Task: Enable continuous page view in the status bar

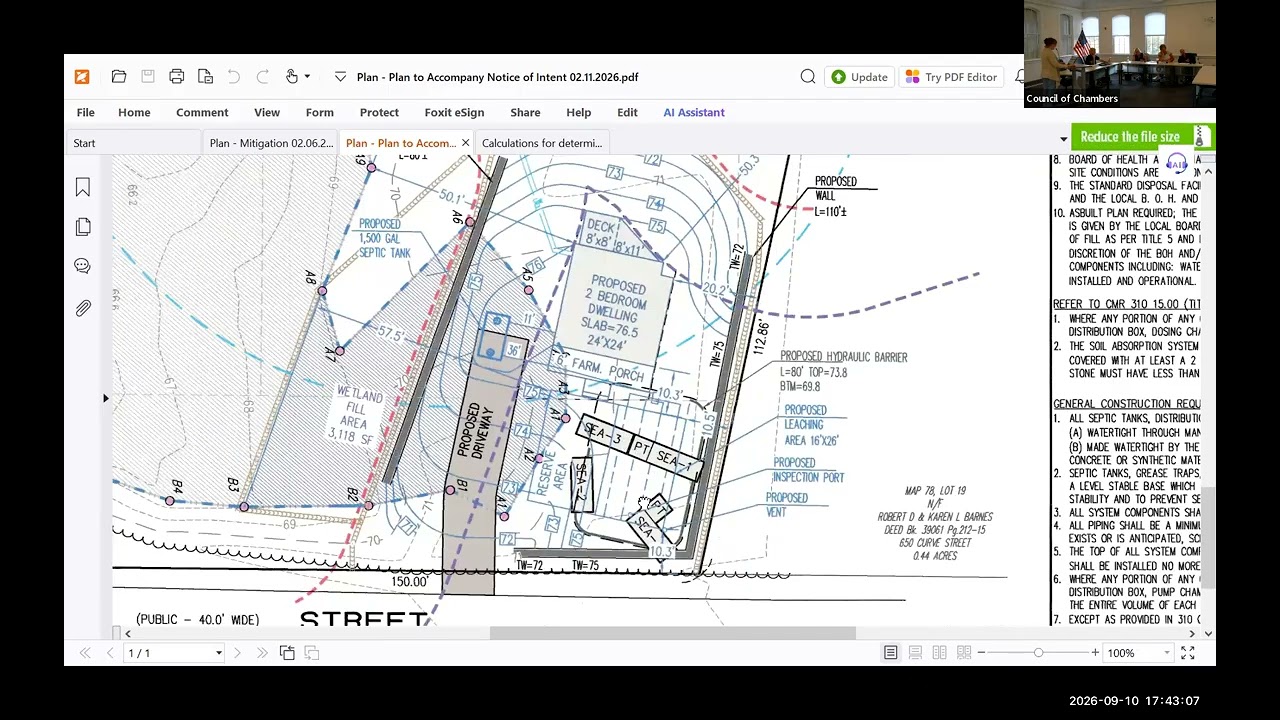Action: pos(915,653)
